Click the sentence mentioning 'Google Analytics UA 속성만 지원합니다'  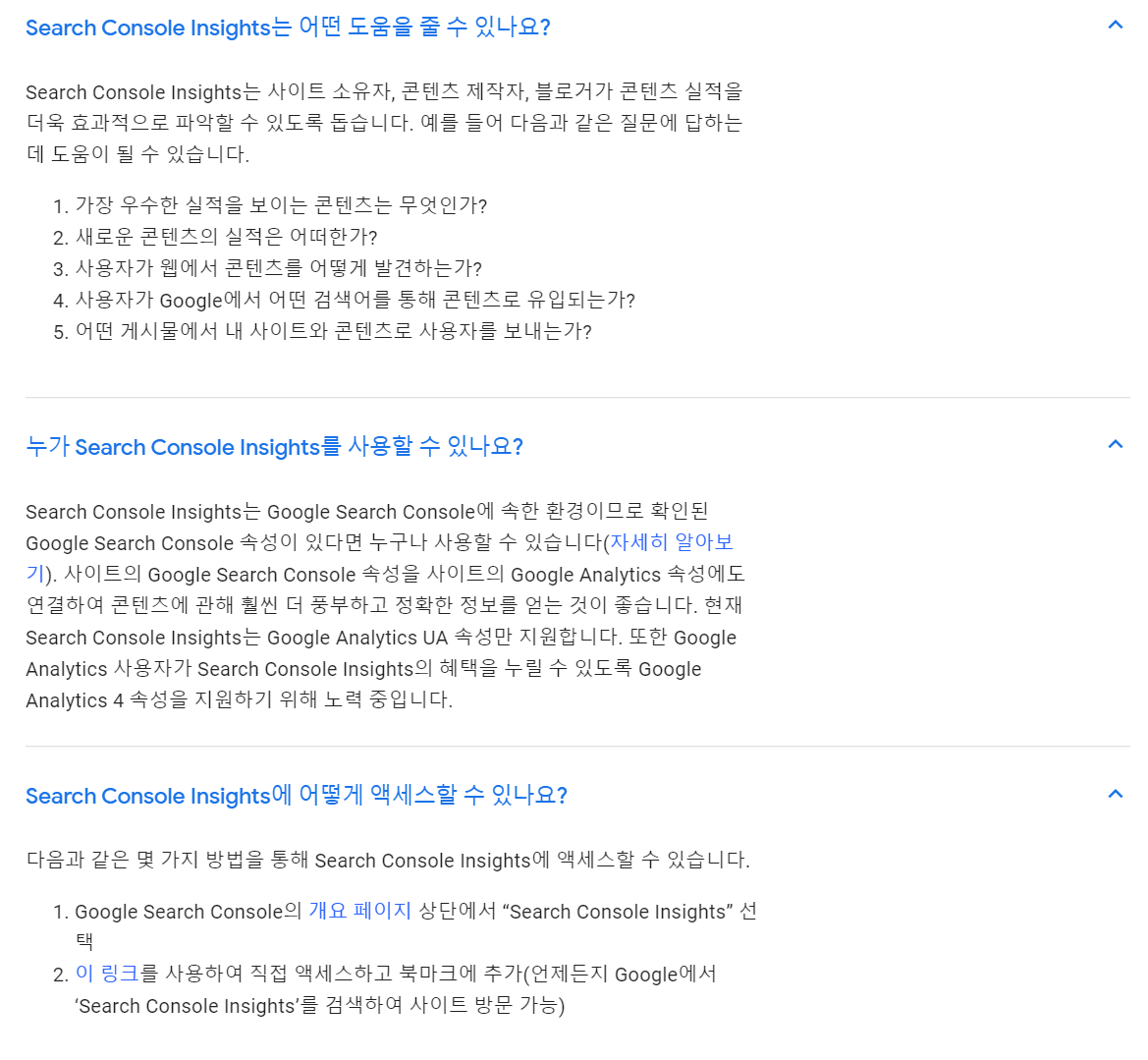click(324, 638)
